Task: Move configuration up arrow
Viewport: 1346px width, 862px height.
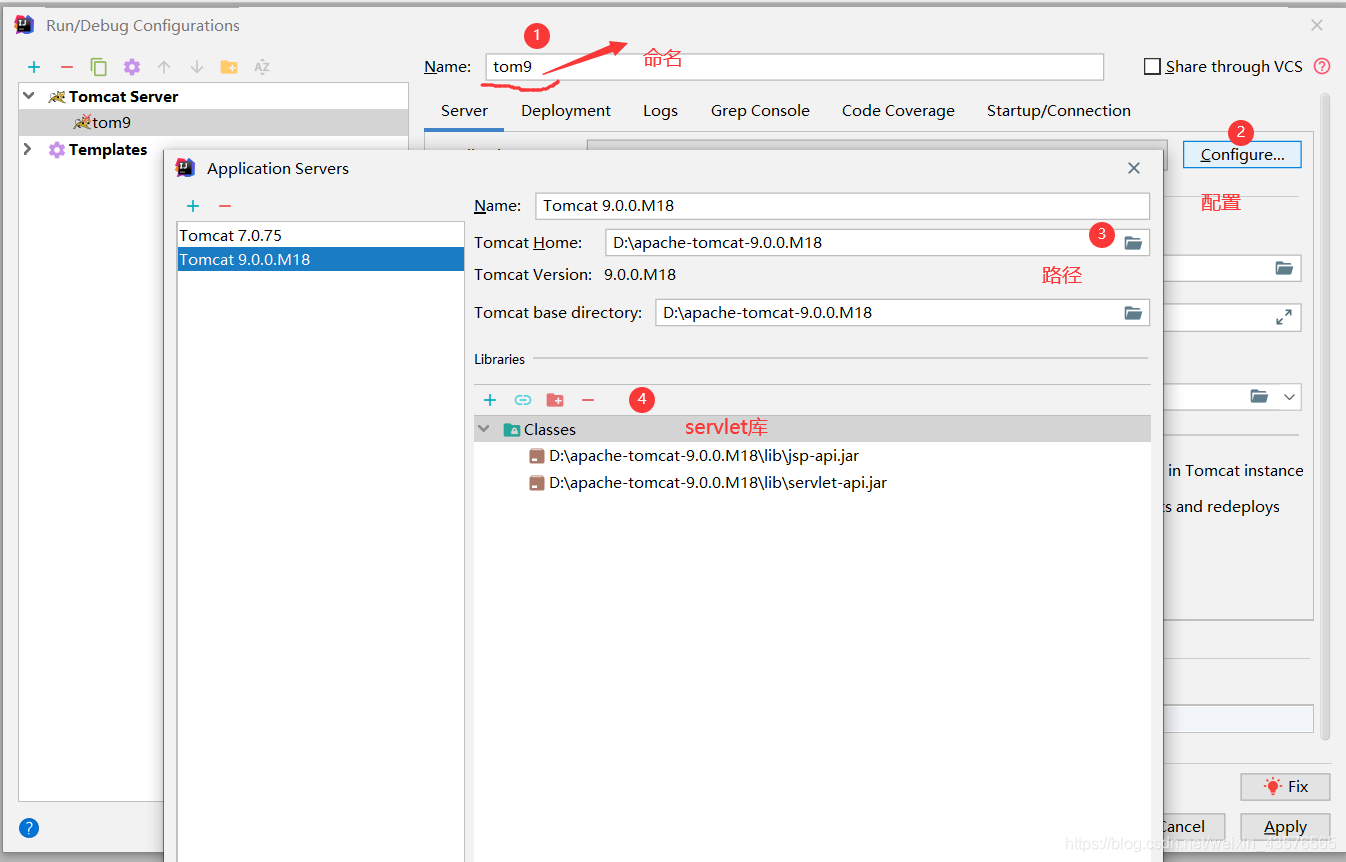Action: (164, 67)
